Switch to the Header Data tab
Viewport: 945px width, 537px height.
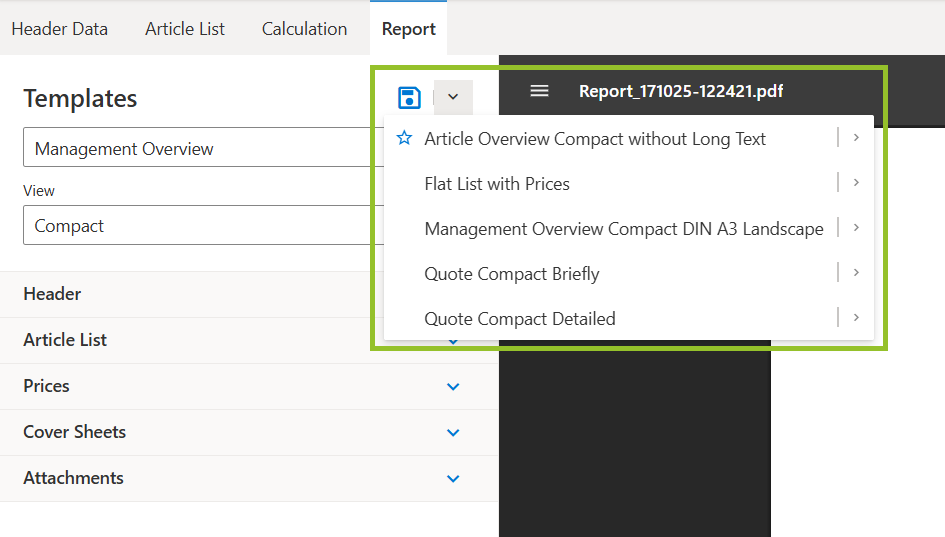point(60,29)
